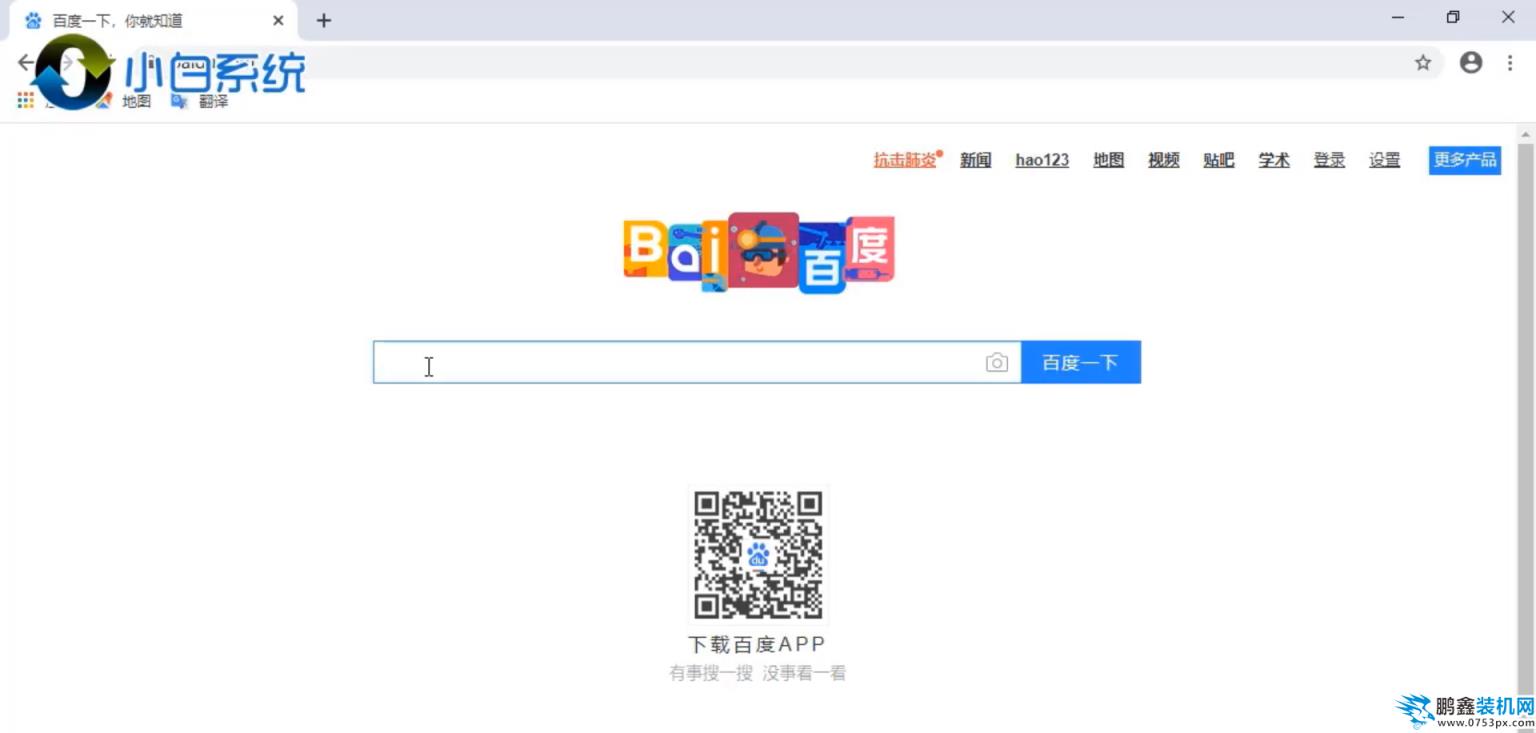
Task: Open the hao123 link
Action: pos(1042,160)
